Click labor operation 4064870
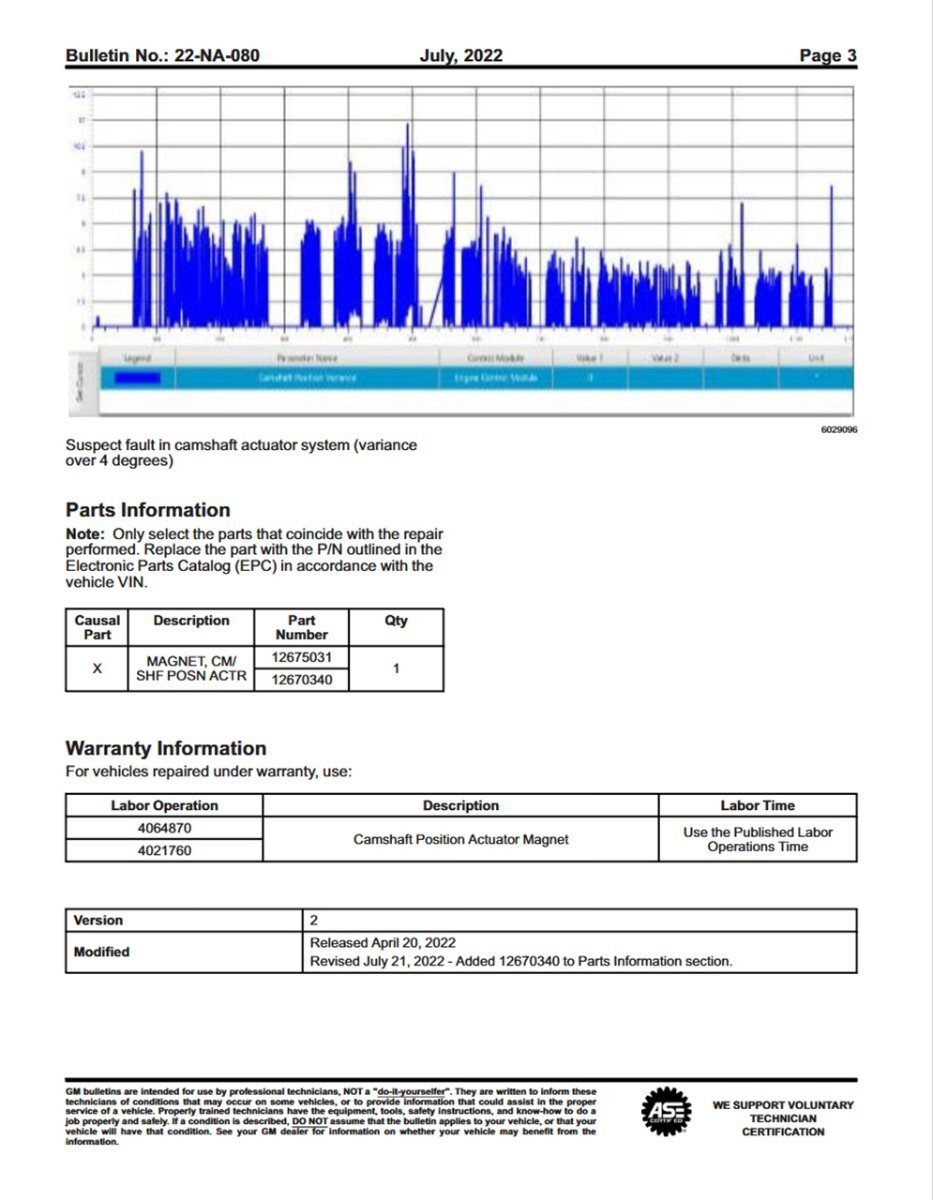Image resolution: width=933 pixels, height=1200 pixels. pyautogui.click(x=164, y=828)
